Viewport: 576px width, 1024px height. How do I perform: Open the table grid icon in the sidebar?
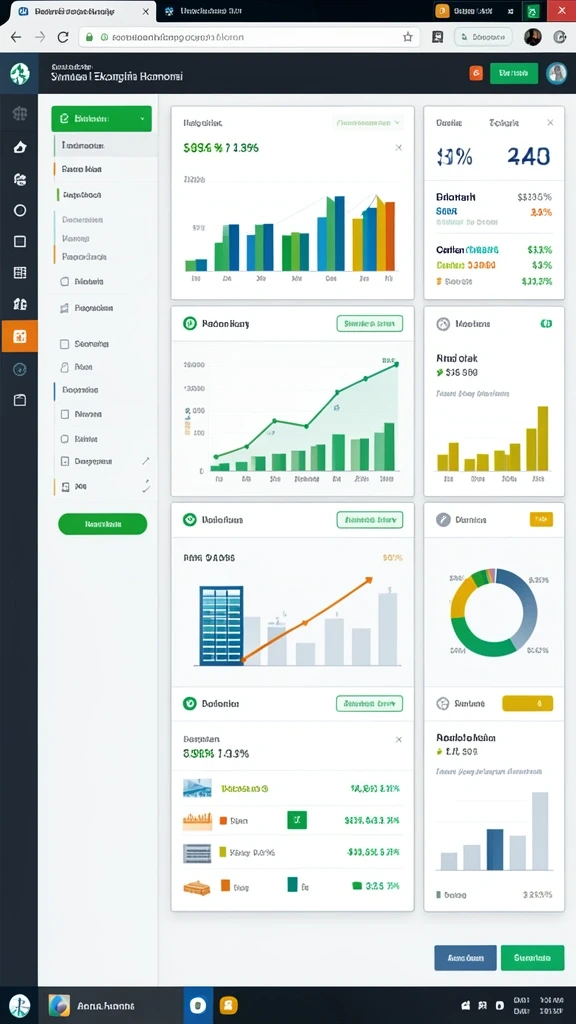pos(20,273)
